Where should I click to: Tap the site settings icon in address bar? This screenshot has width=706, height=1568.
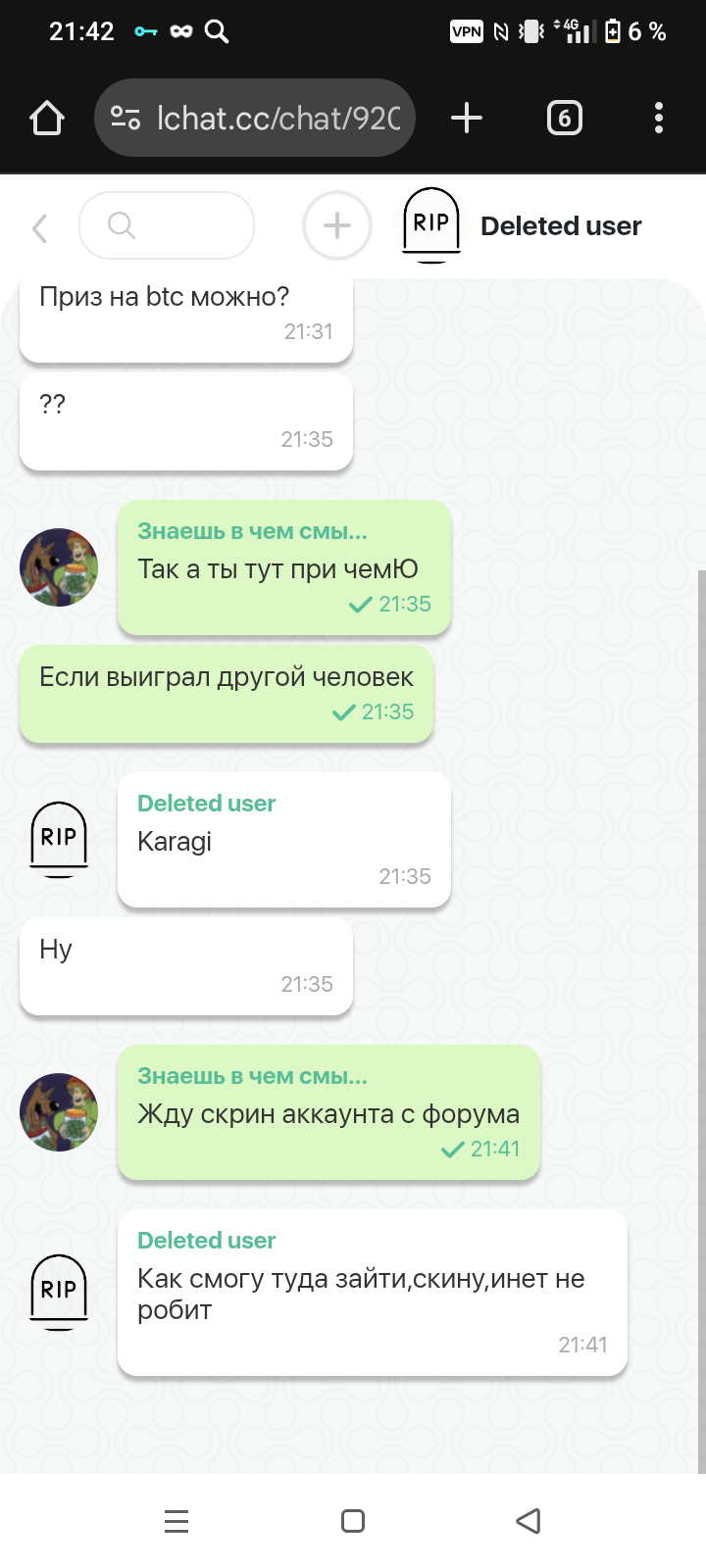click(x=126, y=119)
